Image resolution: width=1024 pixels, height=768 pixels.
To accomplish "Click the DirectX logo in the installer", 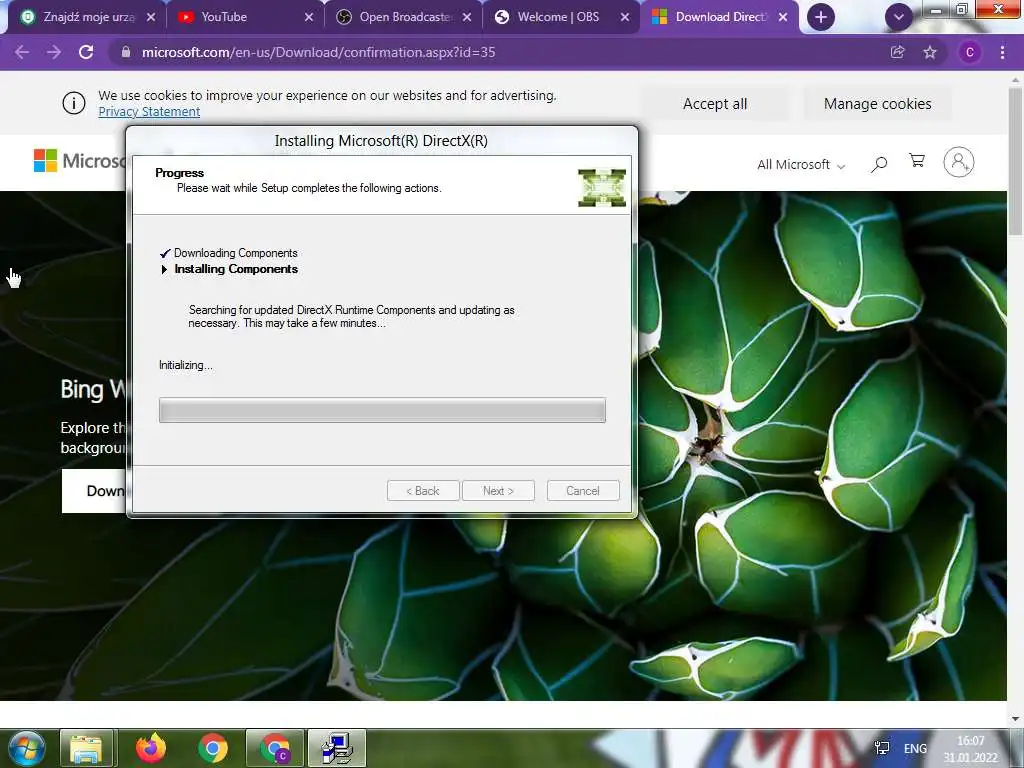I will tap(601, 188).
